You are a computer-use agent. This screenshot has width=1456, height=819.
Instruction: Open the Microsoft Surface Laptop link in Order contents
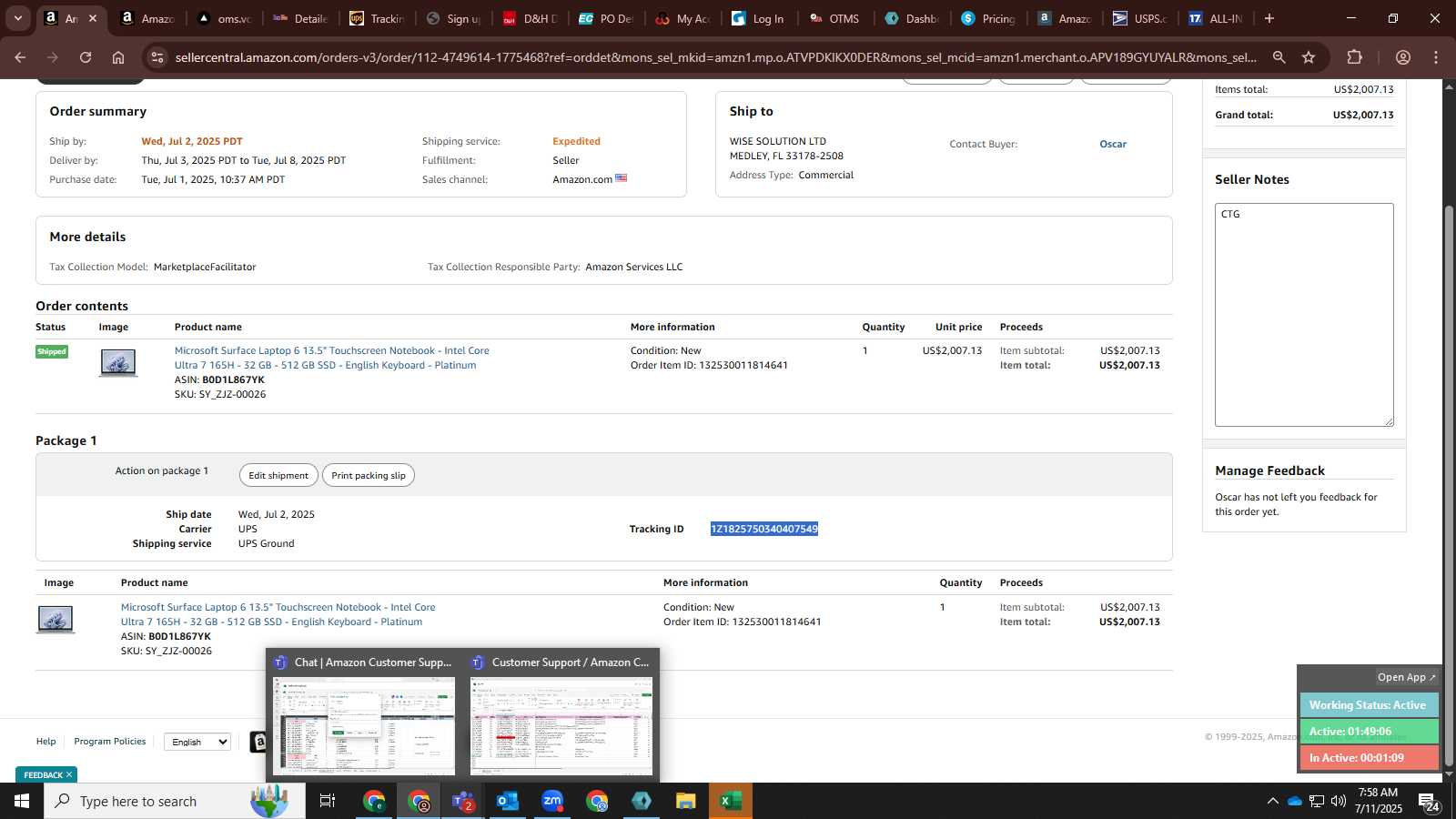tap(331, 358)
